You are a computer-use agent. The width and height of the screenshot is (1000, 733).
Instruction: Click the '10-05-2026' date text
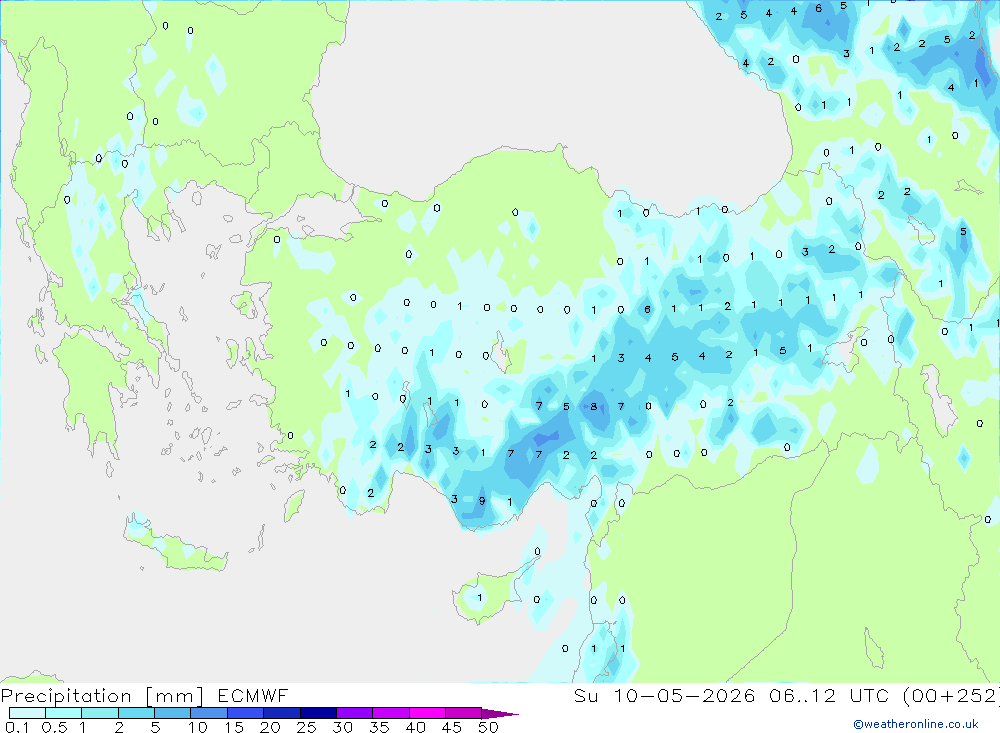(684, 695)
